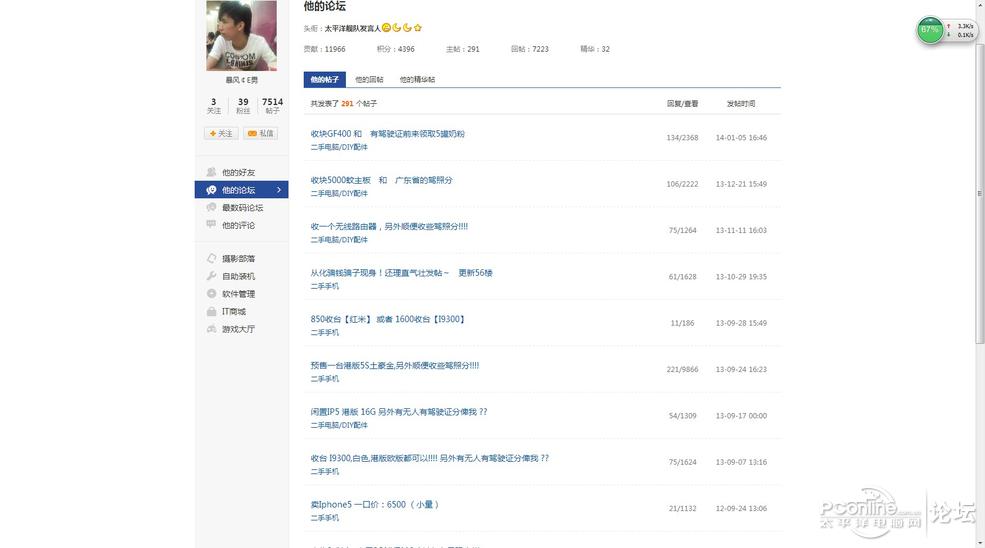Click 二手手机 under the 从化骗钱骗子 post
This screenshot has height=548, width=985.
324,286
